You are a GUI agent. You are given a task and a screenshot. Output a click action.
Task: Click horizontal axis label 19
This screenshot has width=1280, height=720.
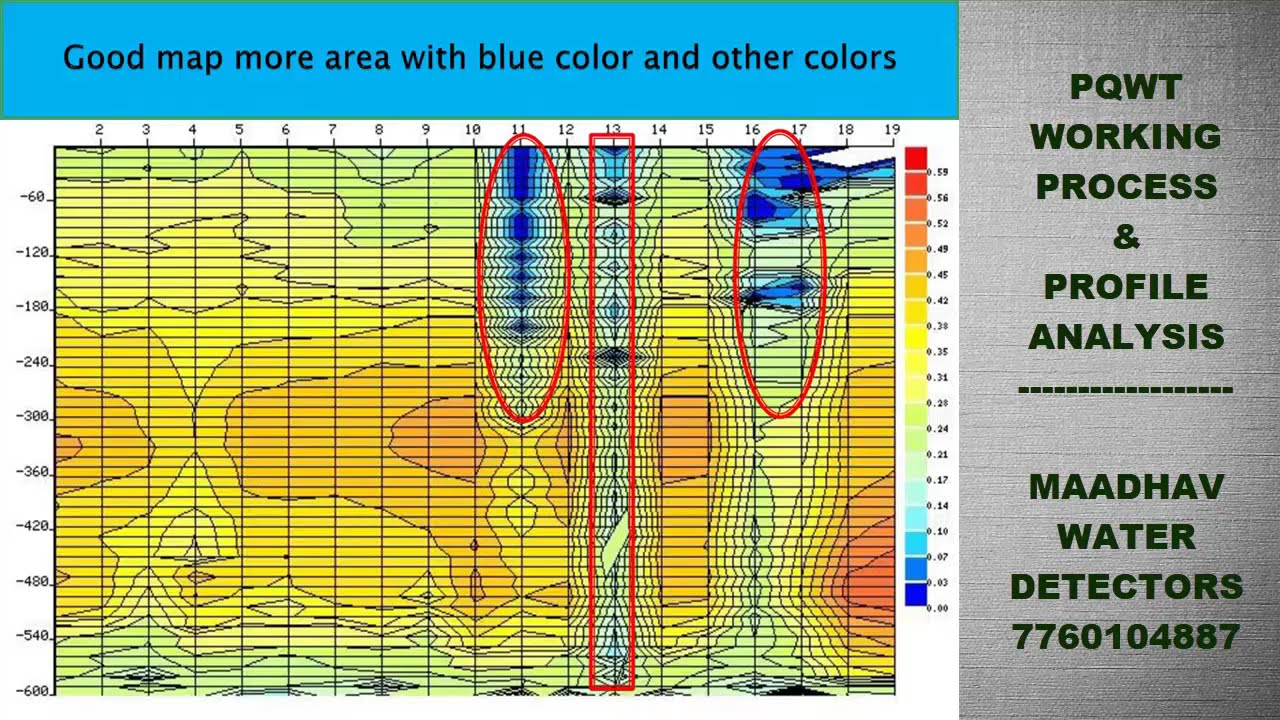coord(892,130)
